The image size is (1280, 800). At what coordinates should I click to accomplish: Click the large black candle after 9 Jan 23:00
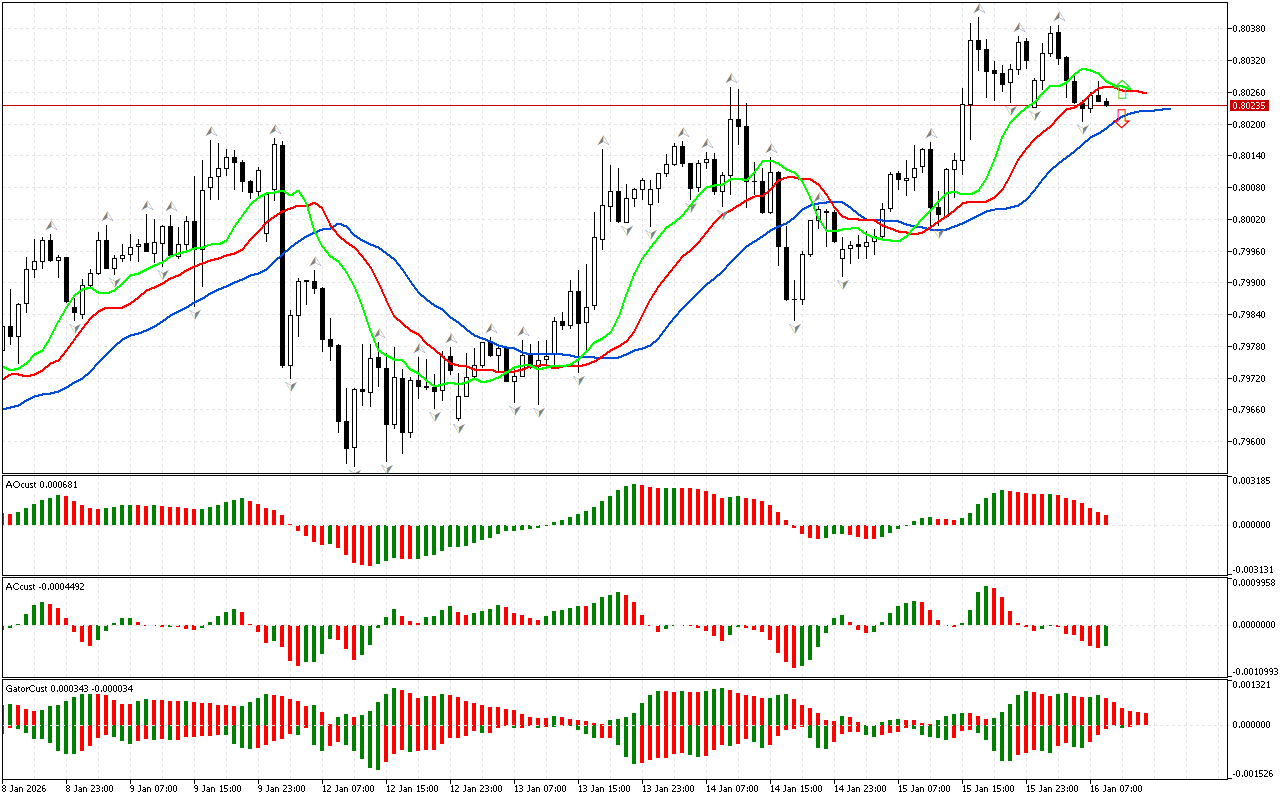pyautogui.click(x=283, y=255)
